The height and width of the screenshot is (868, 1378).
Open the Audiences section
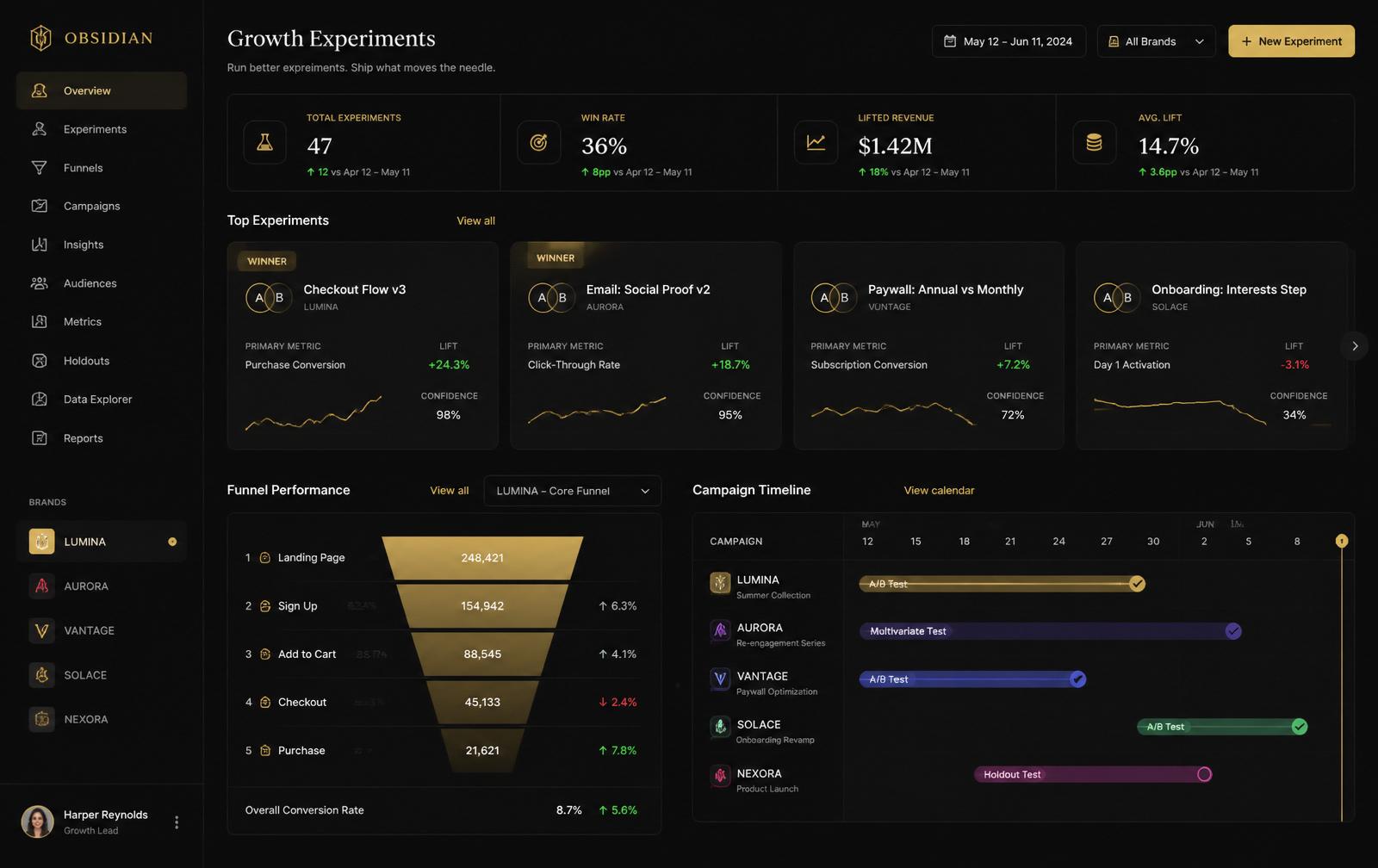[x=102, y=283]
